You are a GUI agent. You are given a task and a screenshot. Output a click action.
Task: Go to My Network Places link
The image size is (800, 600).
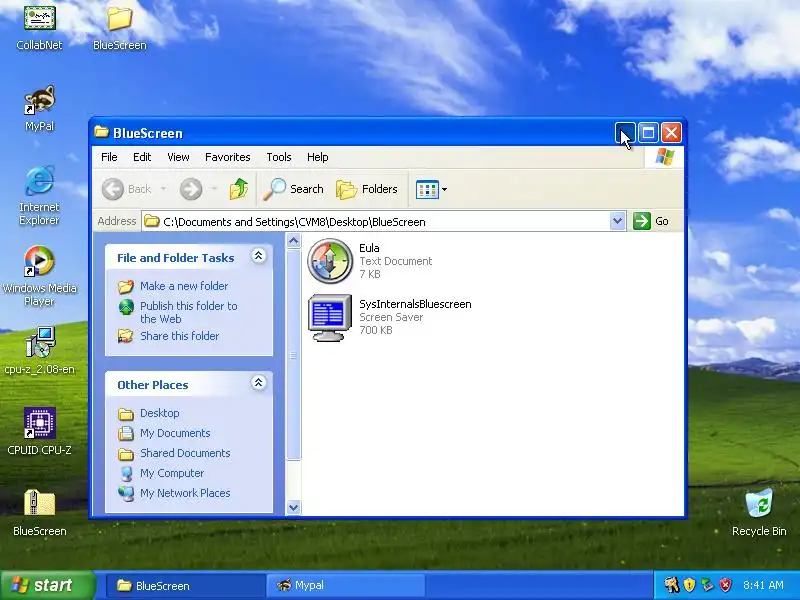[x=185, y=493]
